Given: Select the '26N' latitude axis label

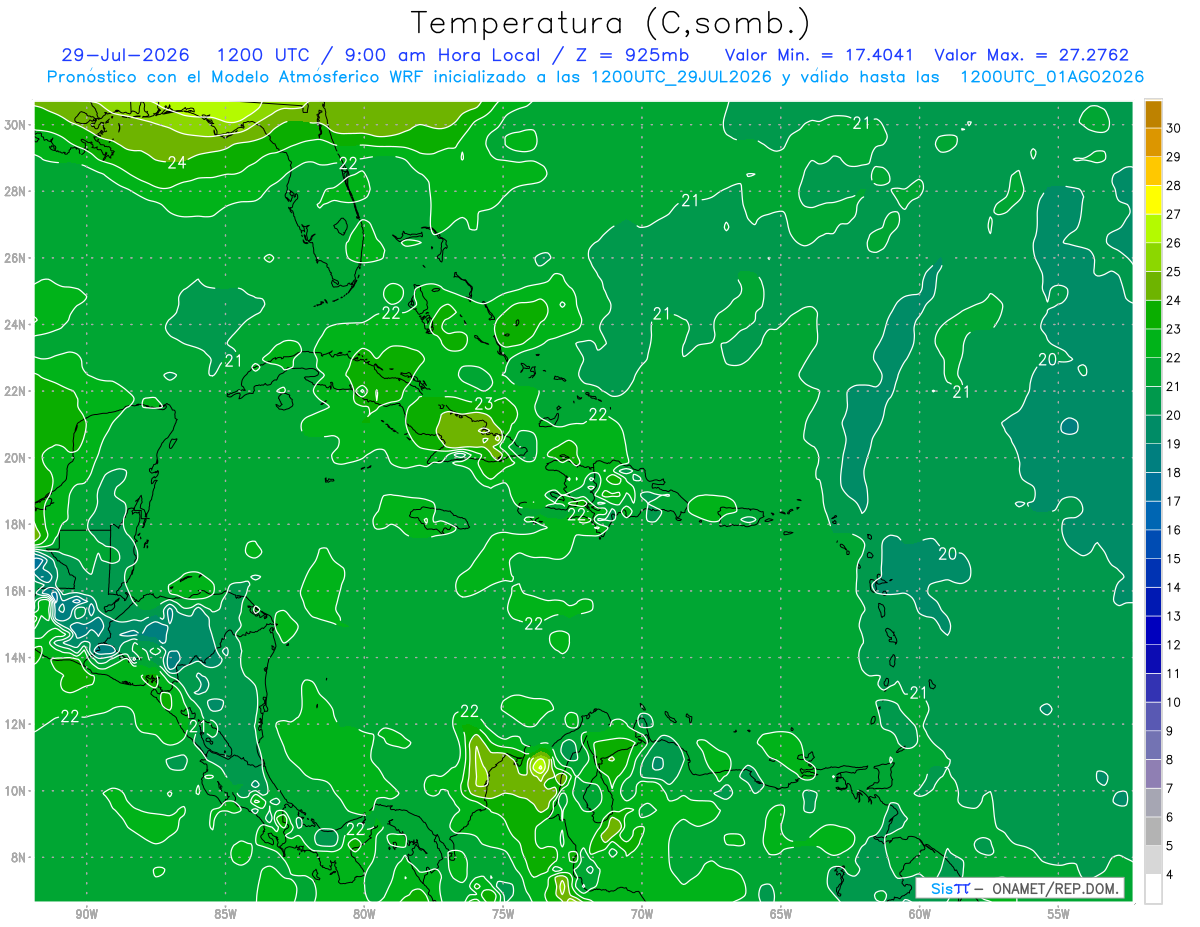Looking at the screenshot, I should click(17, 258).
